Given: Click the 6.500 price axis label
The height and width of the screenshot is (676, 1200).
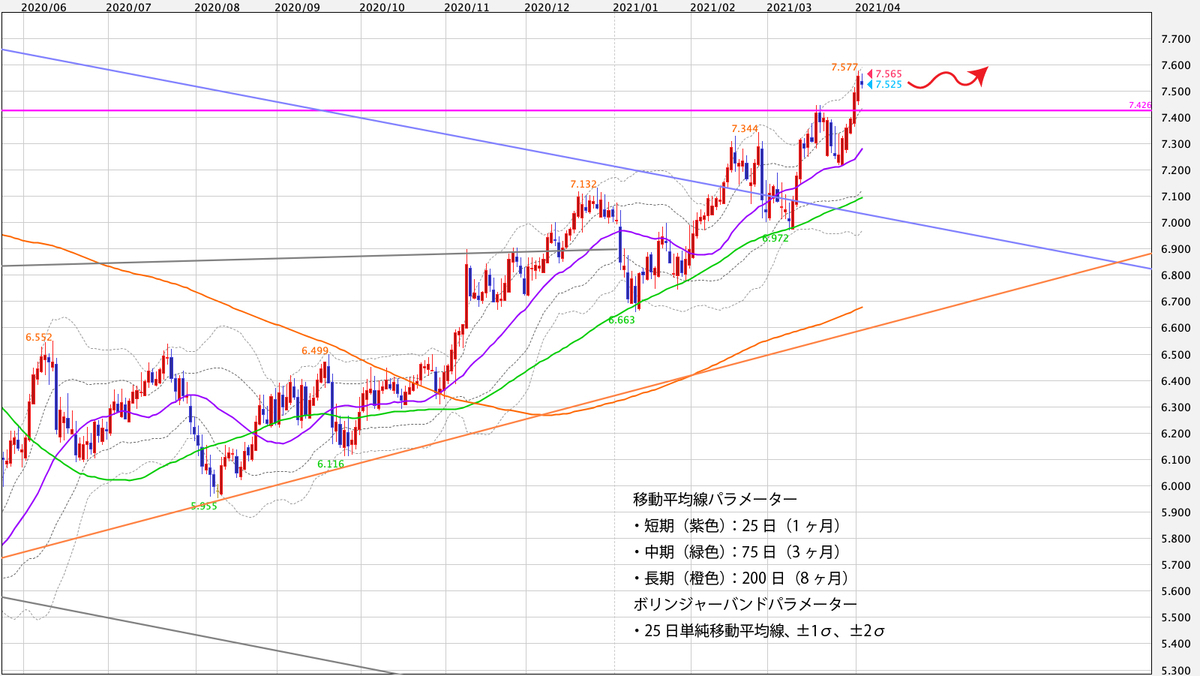Looking at the screenshot, I should coord(1174,355).
